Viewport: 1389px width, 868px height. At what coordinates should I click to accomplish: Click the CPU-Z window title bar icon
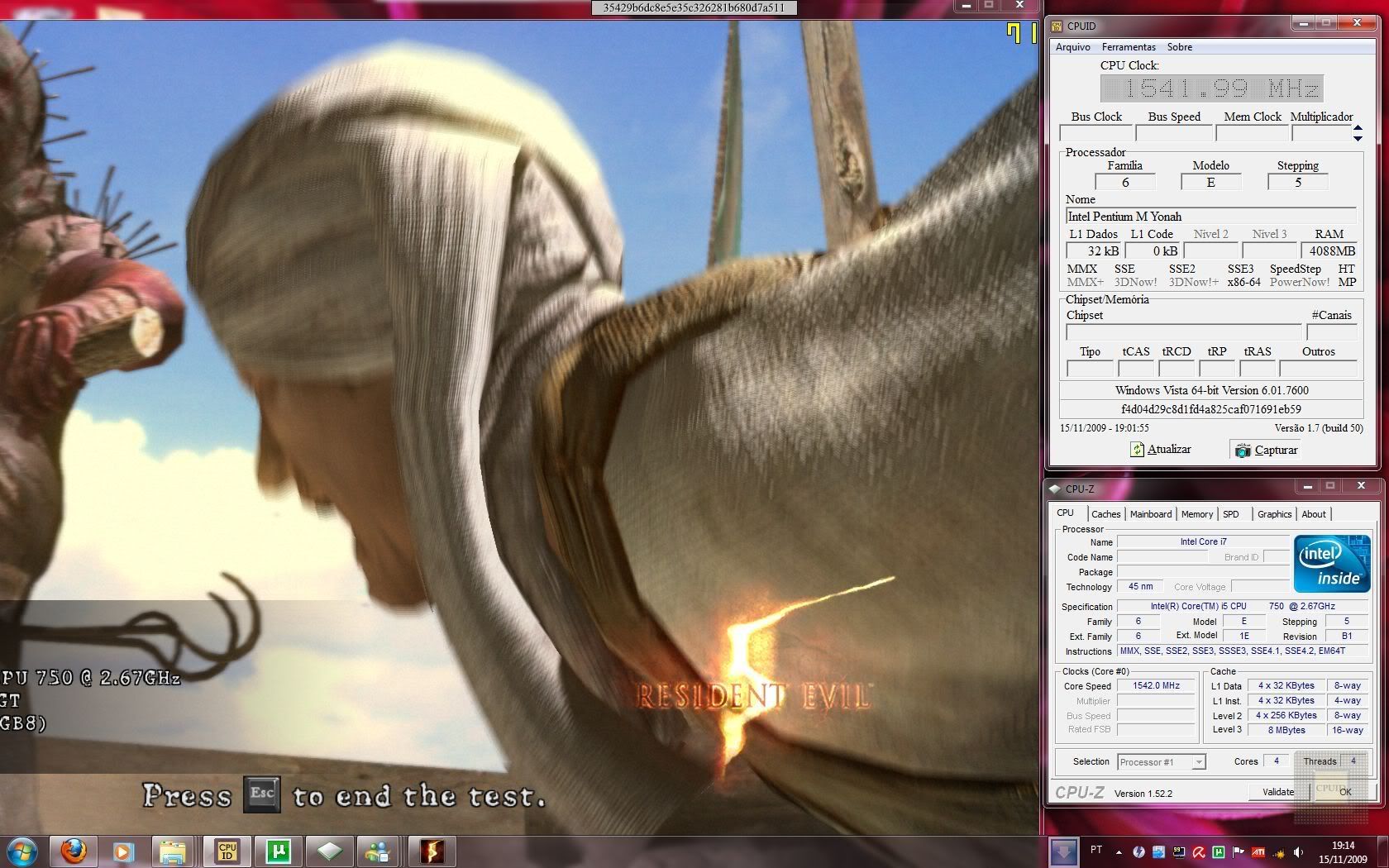tap(1054, 489)
